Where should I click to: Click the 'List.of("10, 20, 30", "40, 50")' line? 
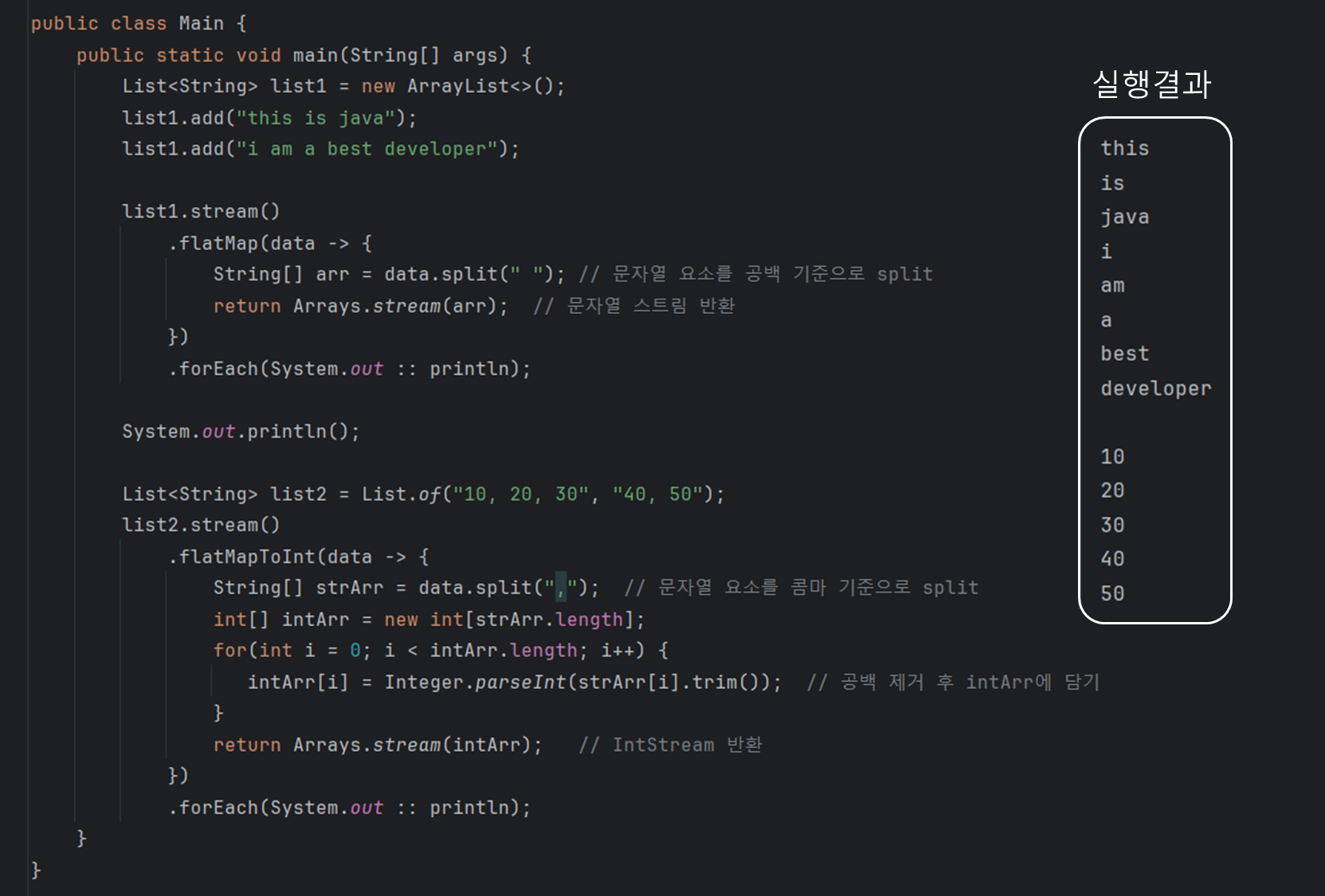[423, 494]
